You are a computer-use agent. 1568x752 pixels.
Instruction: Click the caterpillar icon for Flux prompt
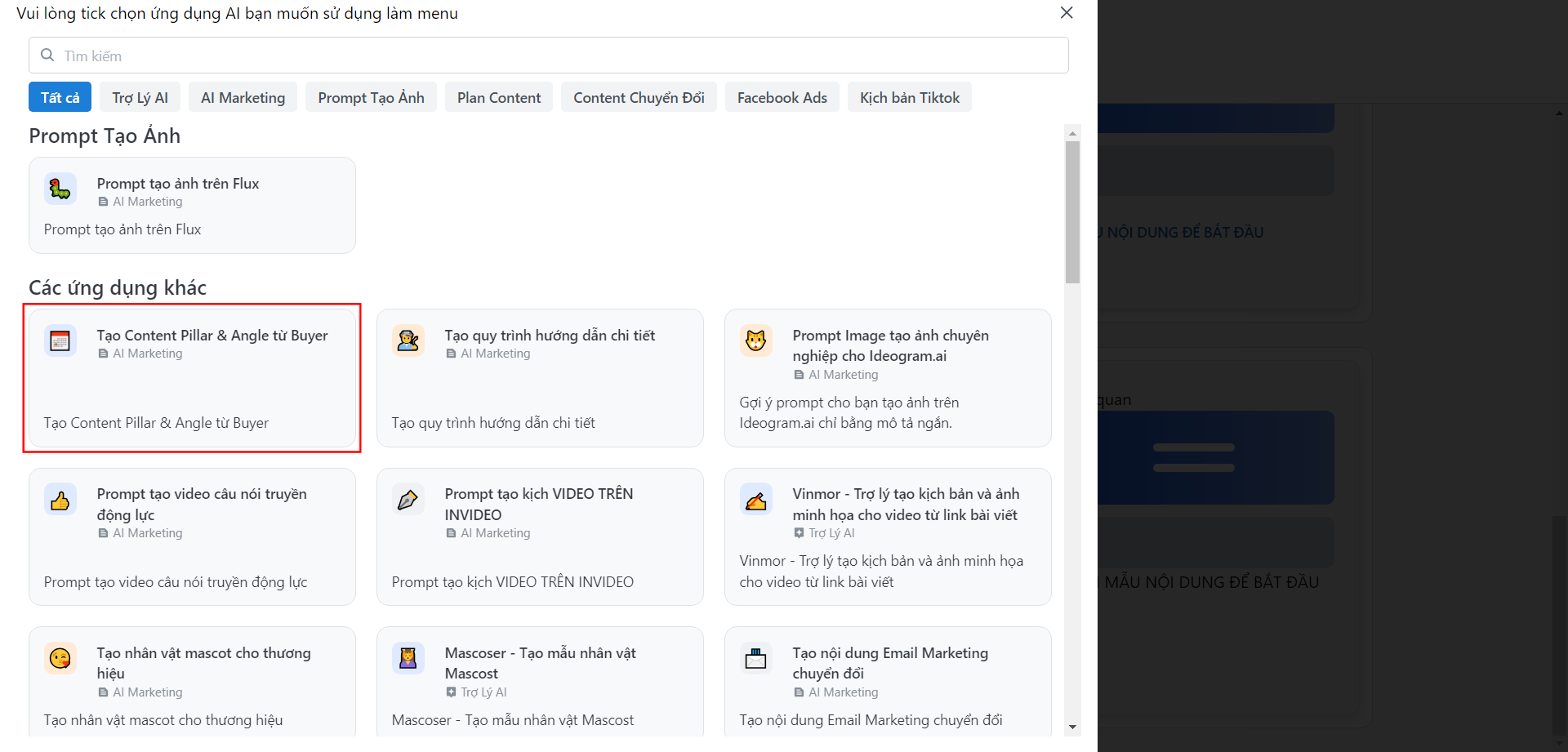click(x=60, y=189)
